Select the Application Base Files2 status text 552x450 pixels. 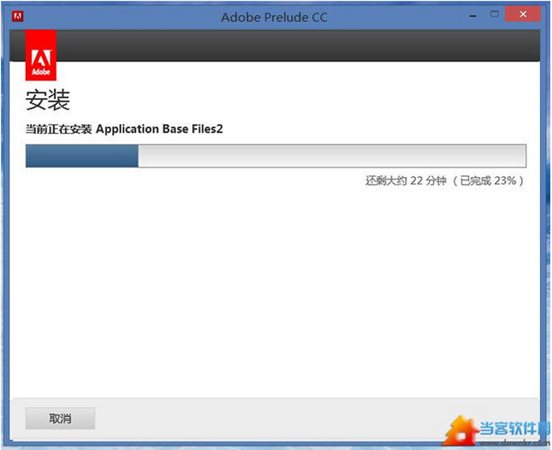click(x=159, y=129)
